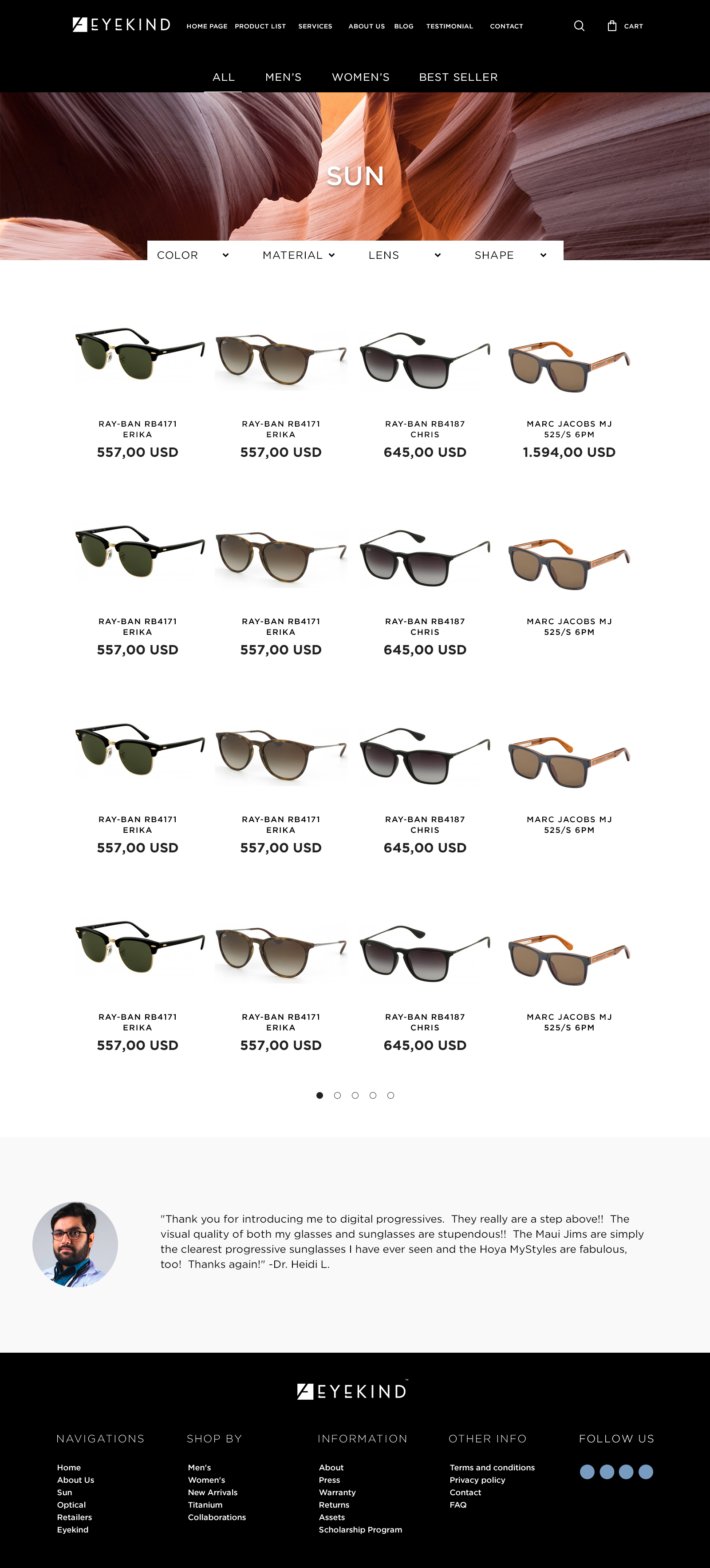
Task: Click the Eyekind logo in the footer
Action: point(352,1390)
